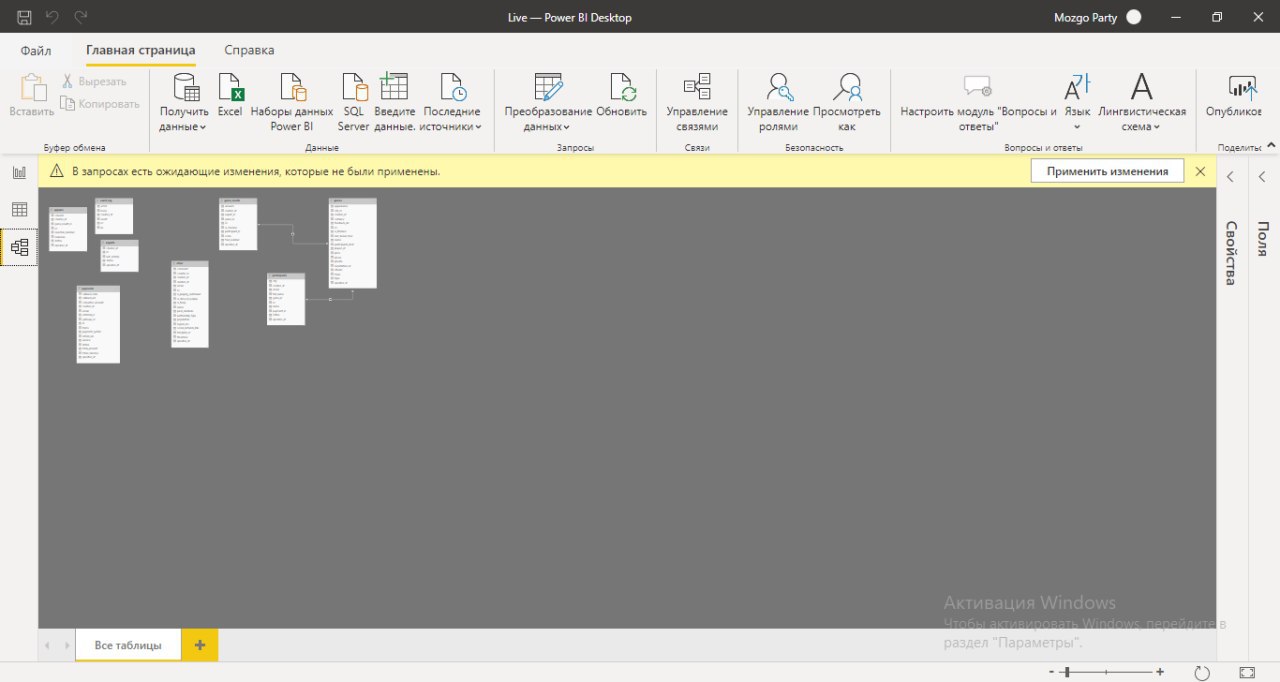The height and width of the screenshot is (682, 1280).
Task: Add a new layout tab with plus
Action: [x=200, y=645]
